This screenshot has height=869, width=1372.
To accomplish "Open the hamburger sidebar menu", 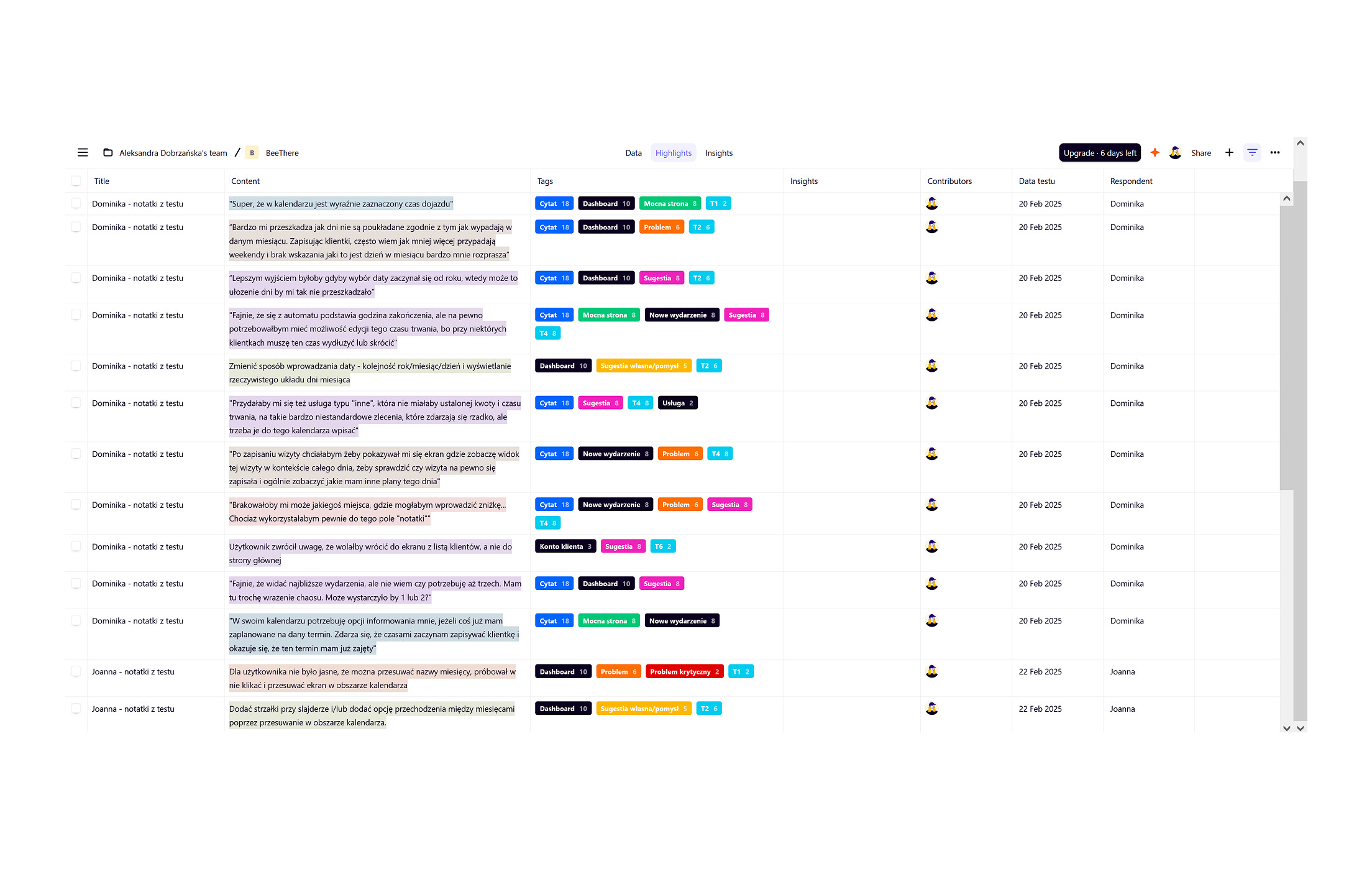I will [83, 153].
